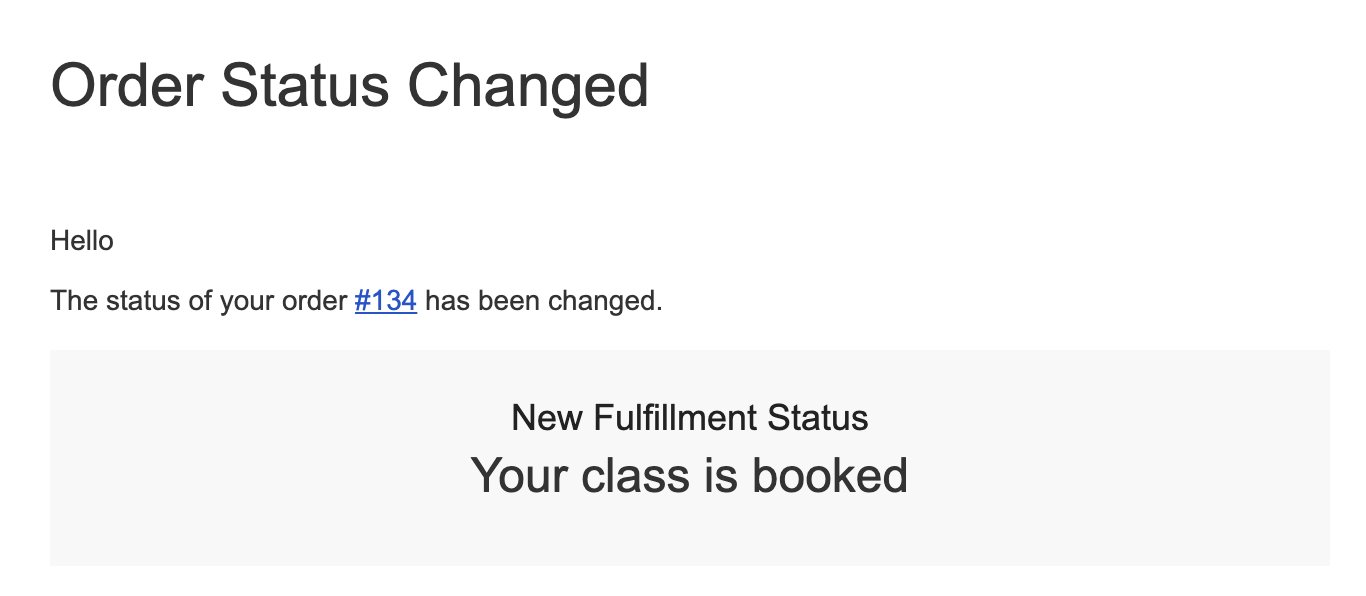1366x596 pixels.
Task: Click the word "booked" in the status message
Action: coord(830,475)
